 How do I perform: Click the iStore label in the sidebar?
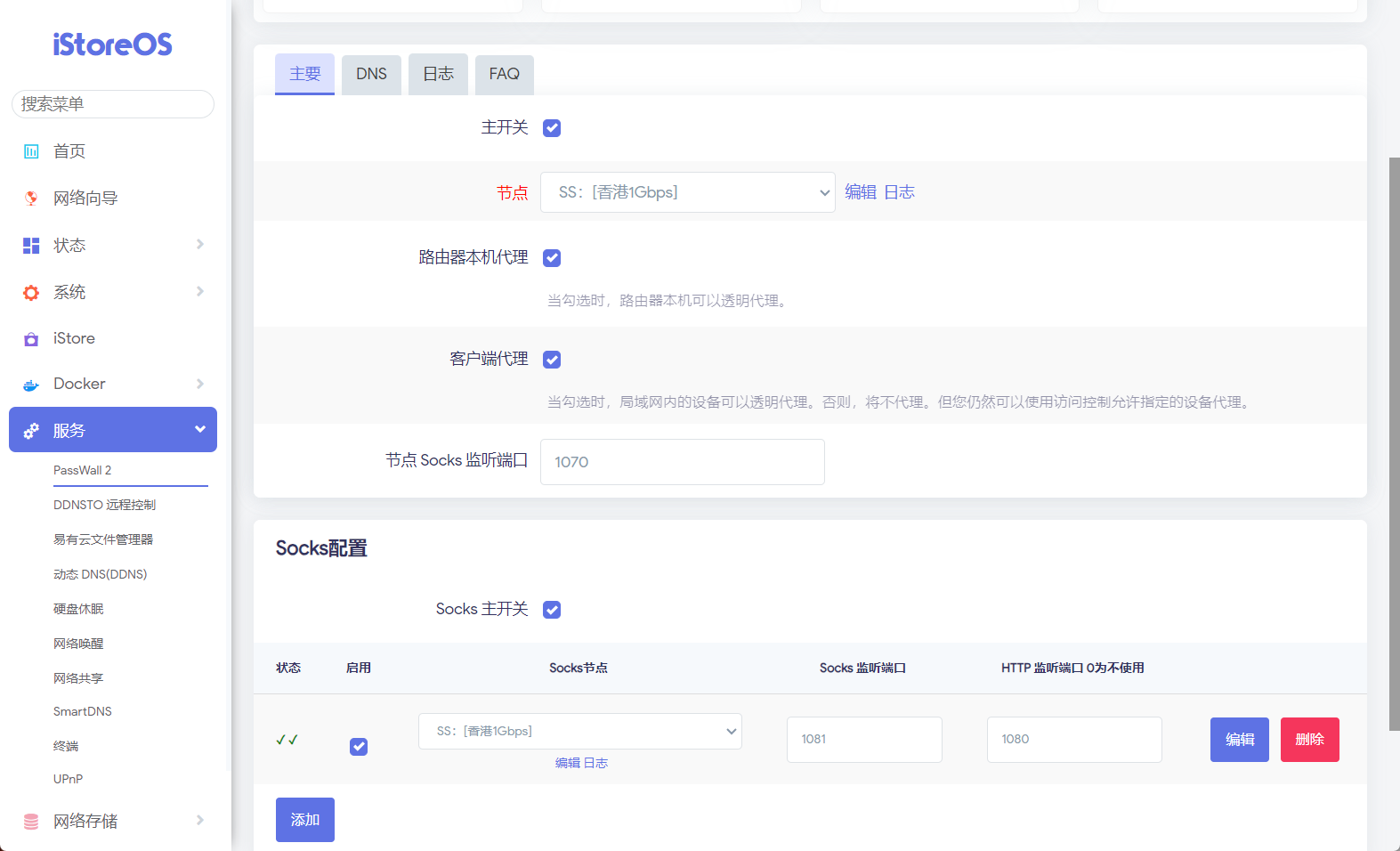[74, 338]
